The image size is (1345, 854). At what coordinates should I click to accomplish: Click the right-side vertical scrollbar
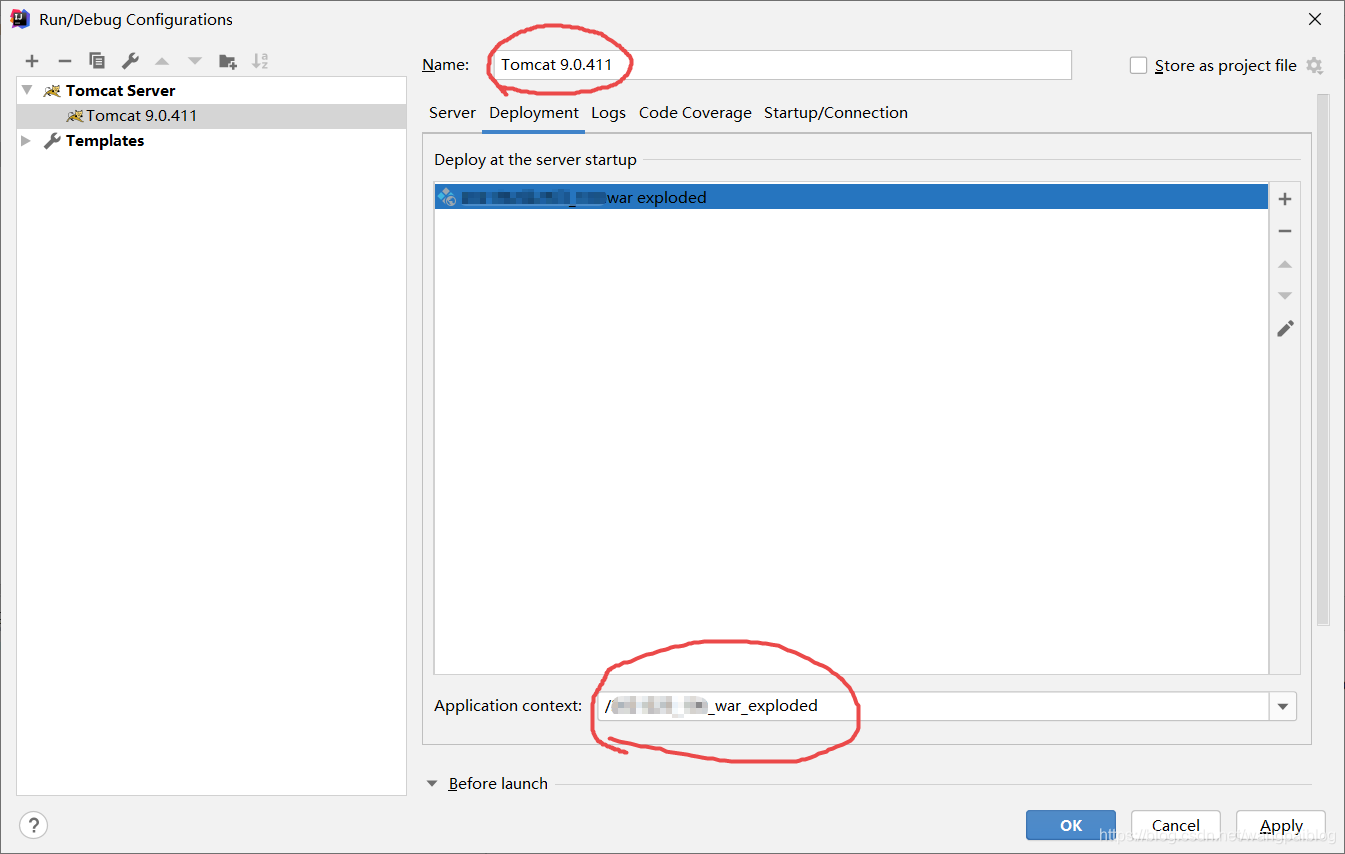click(x=1322, y=360)
